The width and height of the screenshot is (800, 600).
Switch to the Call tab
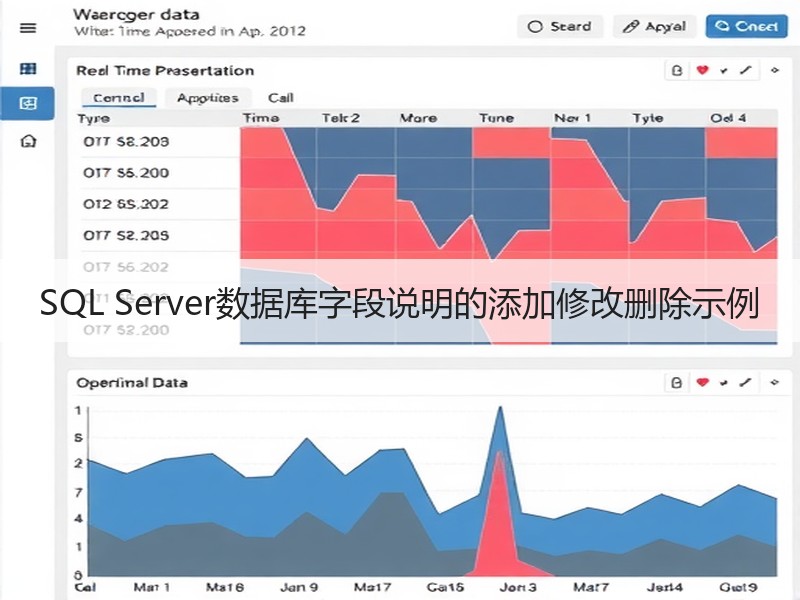[x=281, y=97]
